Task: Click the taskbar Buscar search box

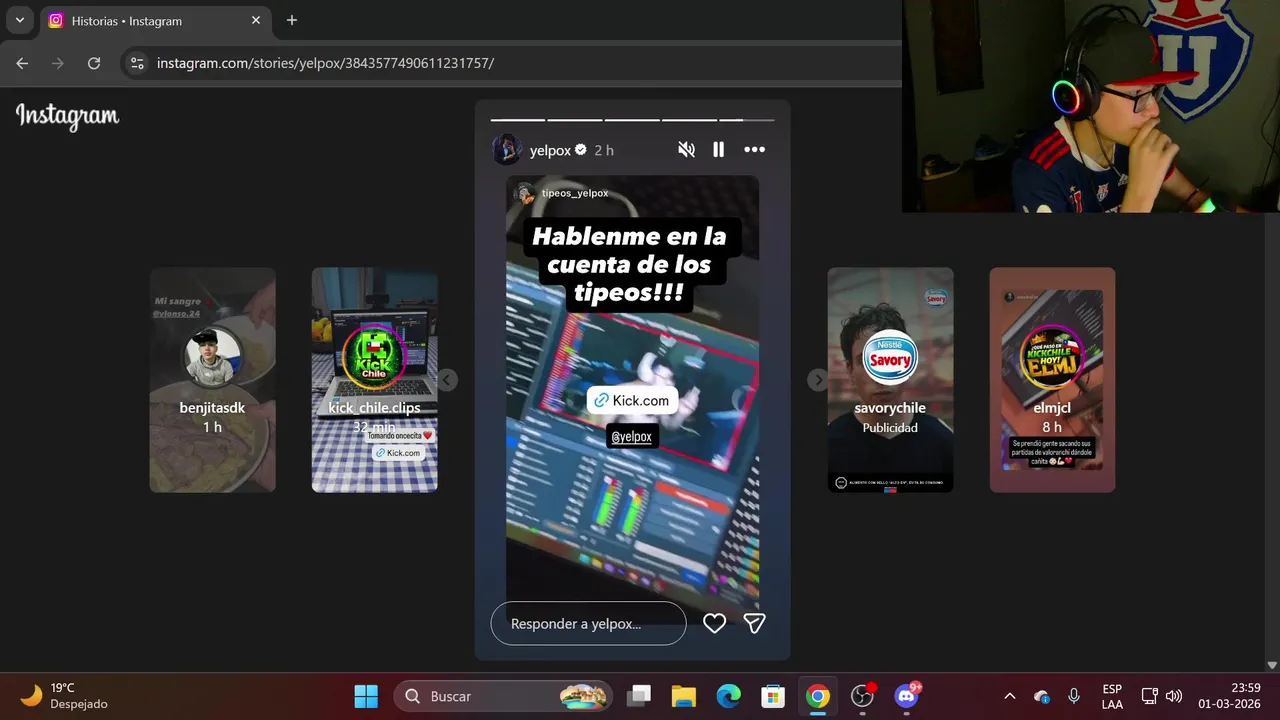Action: point(502,696)
